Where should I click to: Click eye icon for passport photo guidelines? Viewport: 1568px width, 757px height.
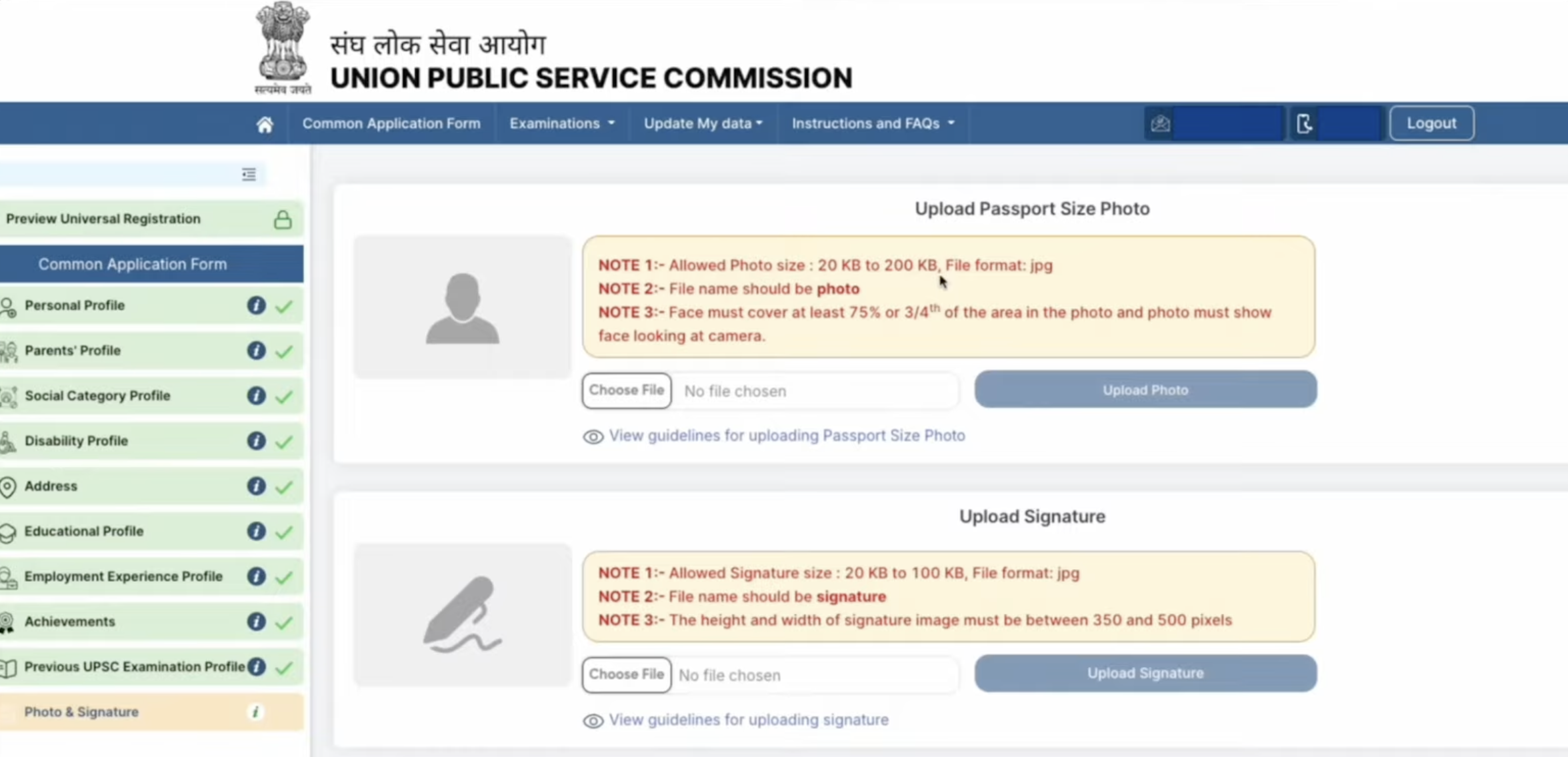click(x=593, y=437)
